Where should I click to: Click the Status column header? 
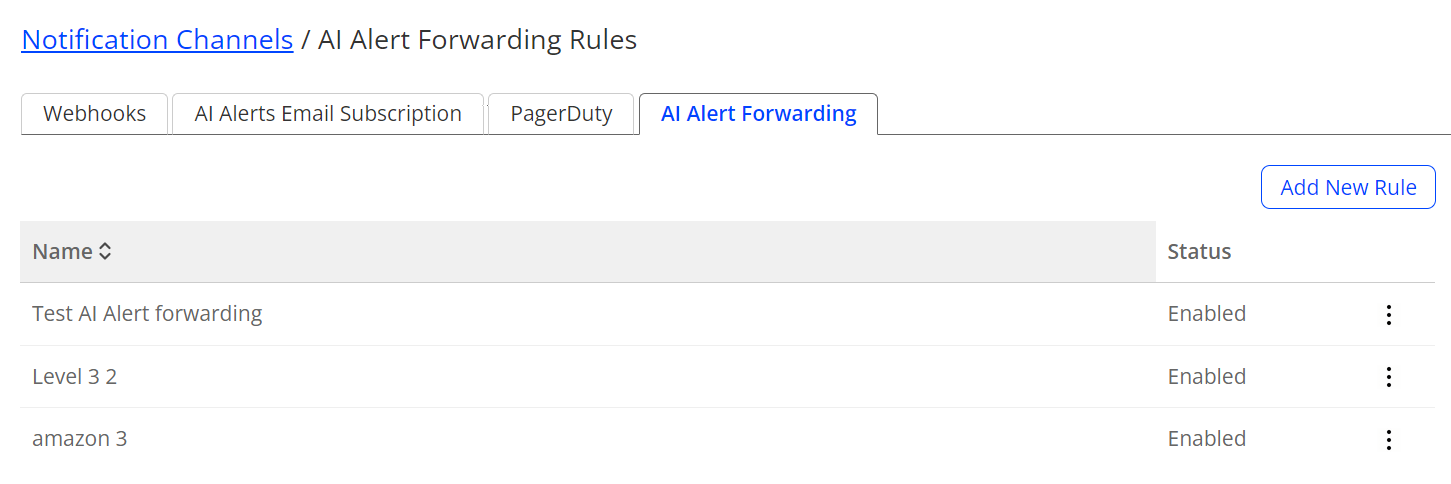(x=1199, y=252)
